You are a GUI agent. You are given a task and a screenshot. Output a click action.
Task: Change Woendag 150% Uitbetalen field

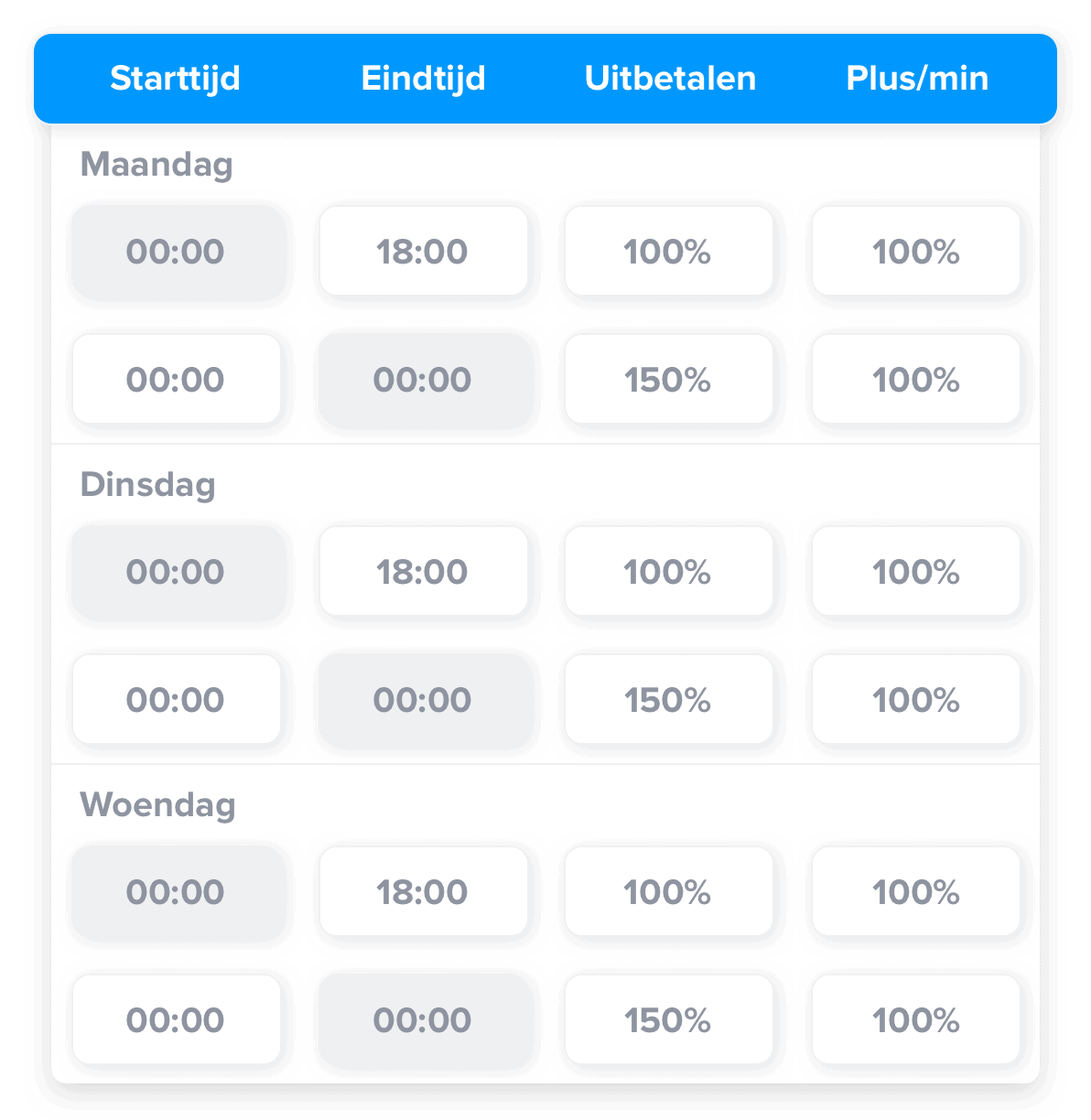668,1020
